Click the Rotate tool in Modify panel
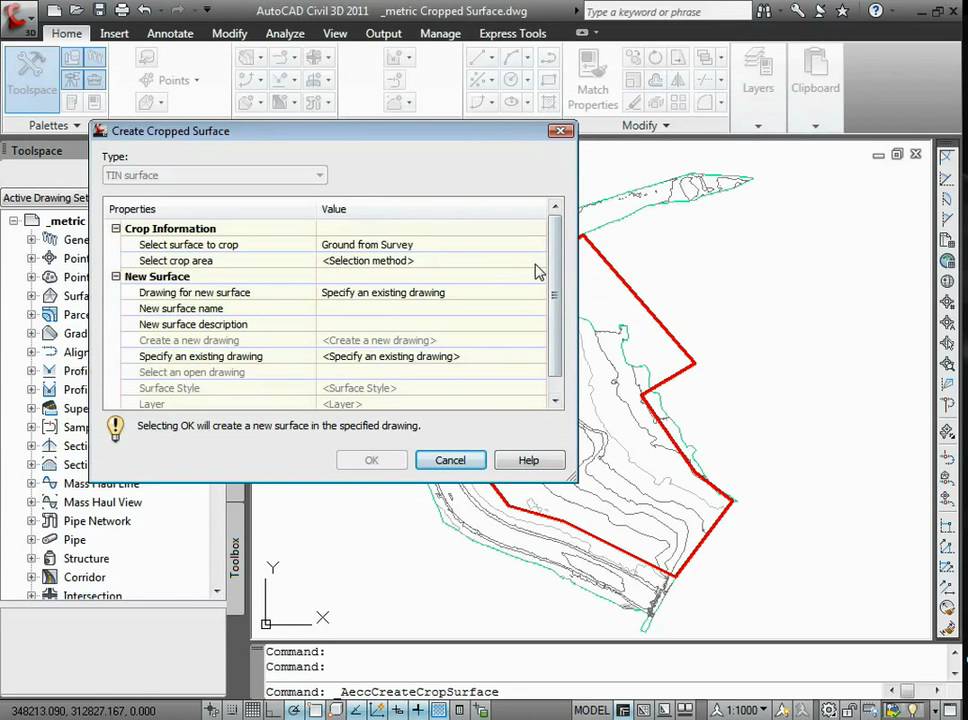This screenshot has width=968, height=720. [x=656, y=57]
